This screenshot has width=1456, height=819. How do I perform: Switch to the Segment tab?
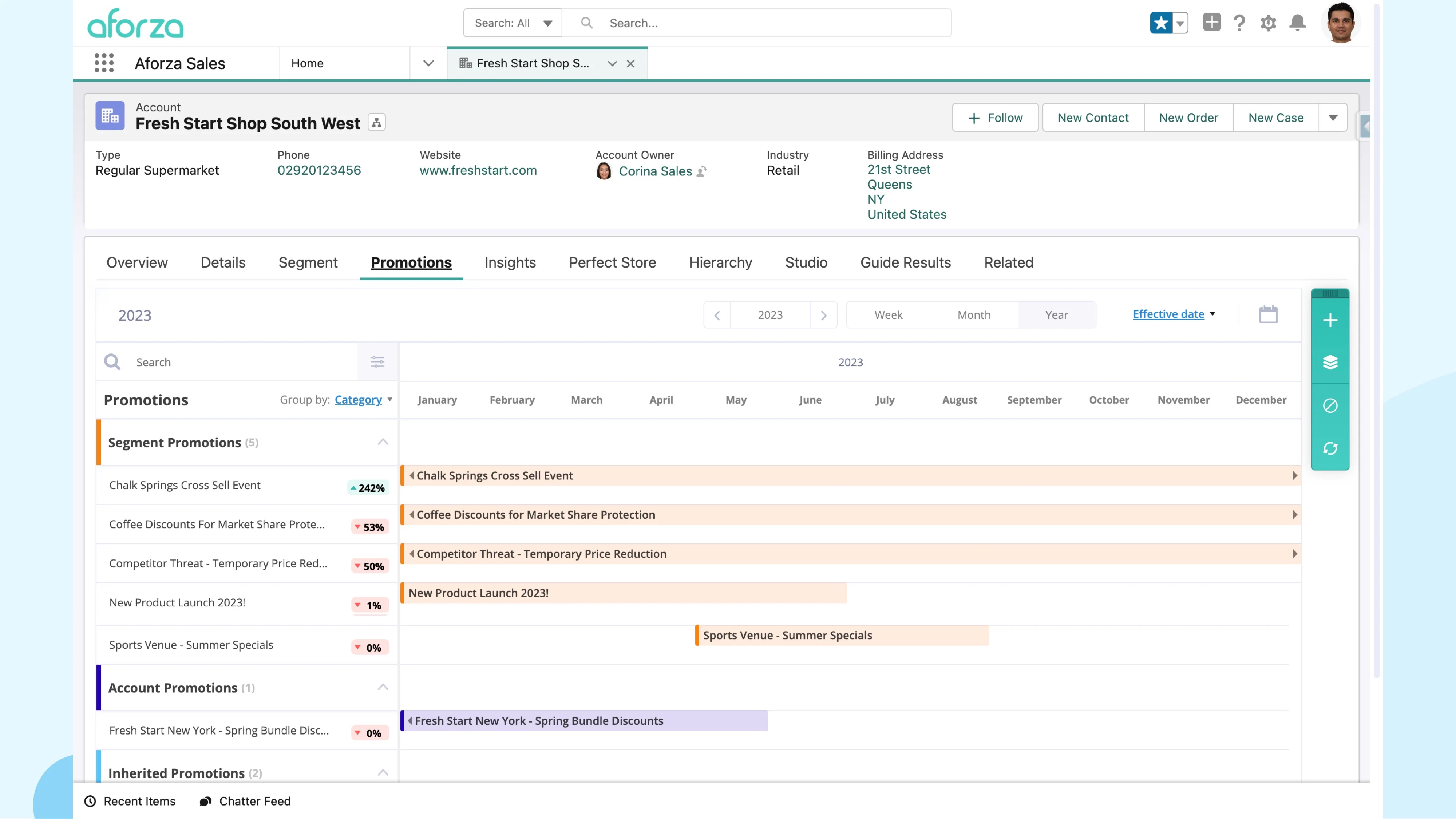[x=308, y=262]
